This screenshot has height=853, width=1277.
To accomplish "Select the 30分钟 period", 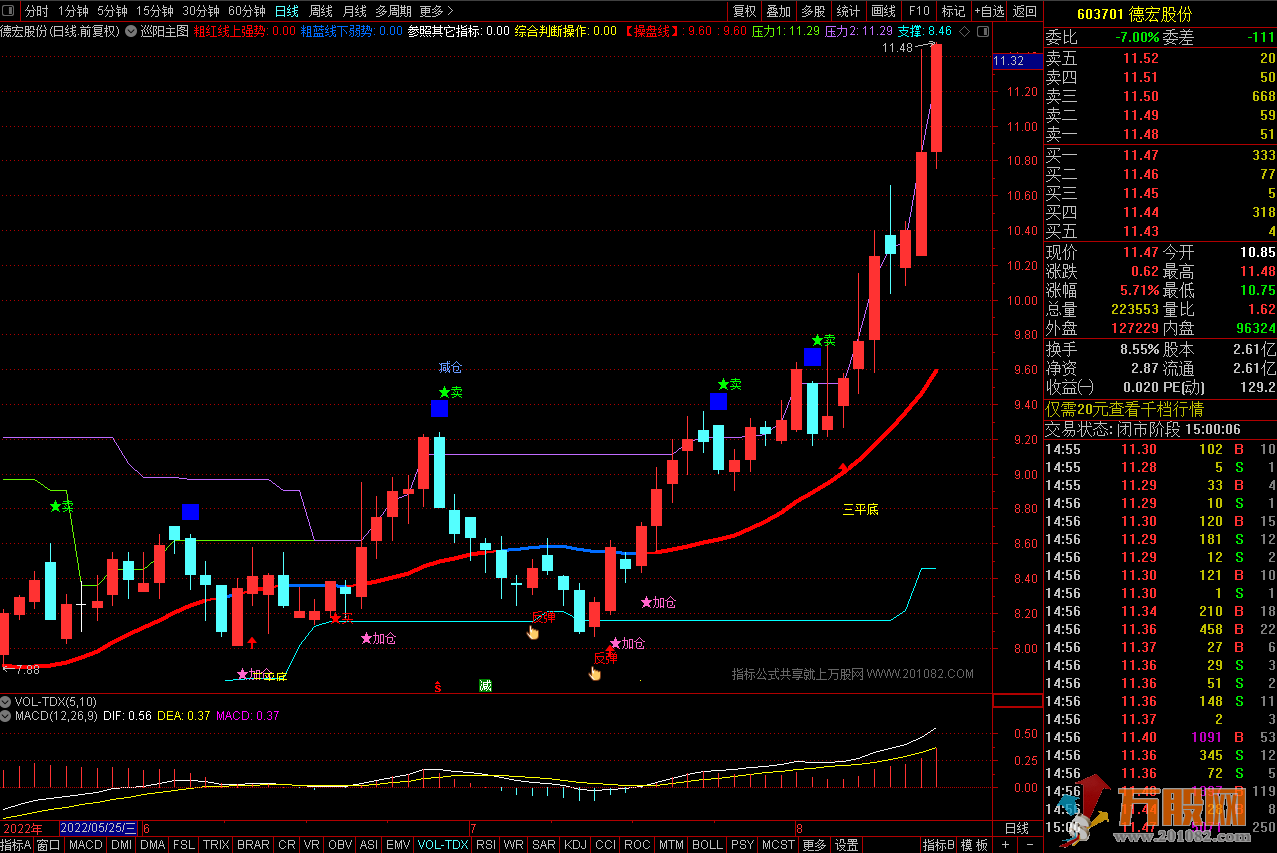I will click(x=201, y=11).
